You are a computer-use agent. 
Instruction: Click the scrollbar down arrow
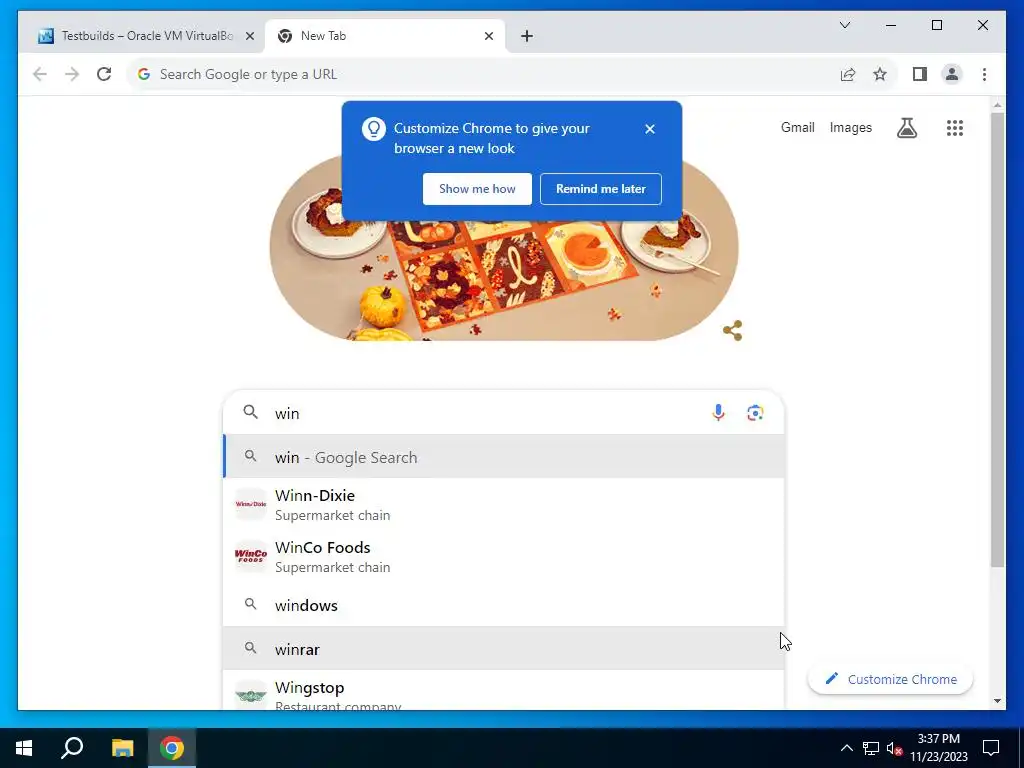tap(997, 701)
